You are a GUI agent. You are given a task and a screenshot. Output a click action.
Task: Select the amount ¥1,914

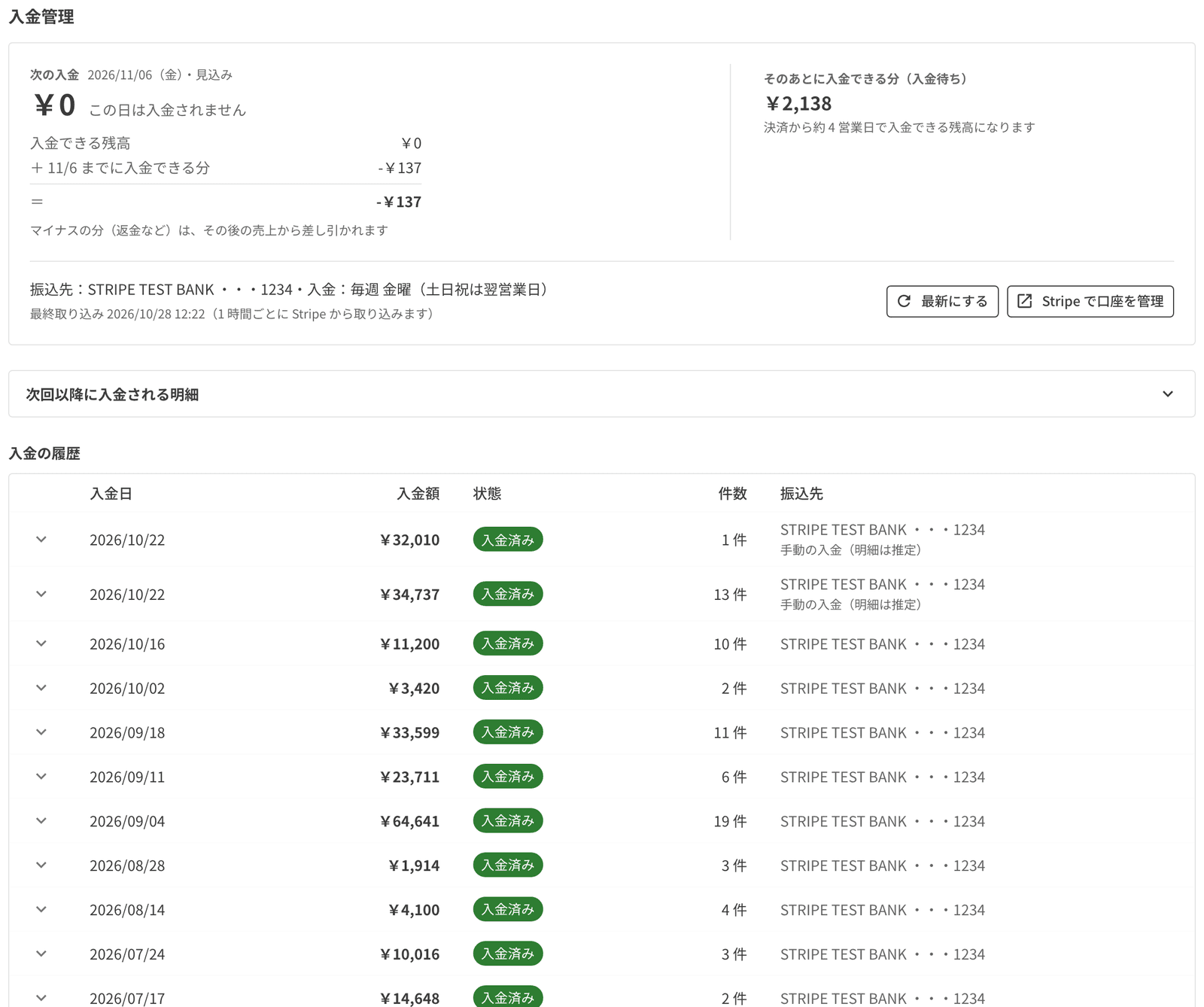point(415,866)
